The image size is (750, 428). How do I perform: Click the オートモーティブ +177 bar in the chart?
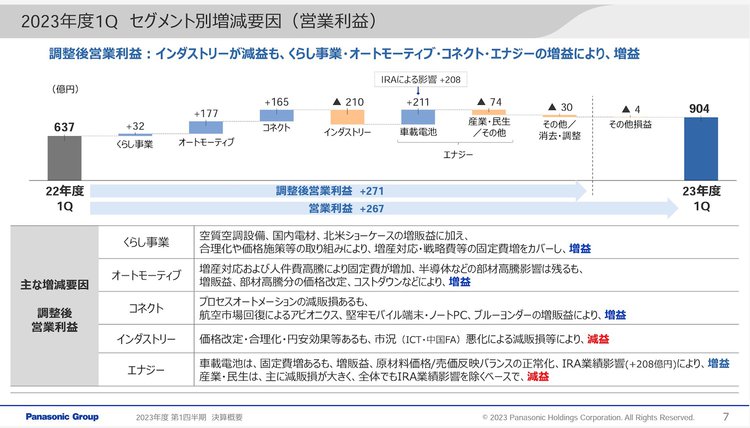[205, 127]
